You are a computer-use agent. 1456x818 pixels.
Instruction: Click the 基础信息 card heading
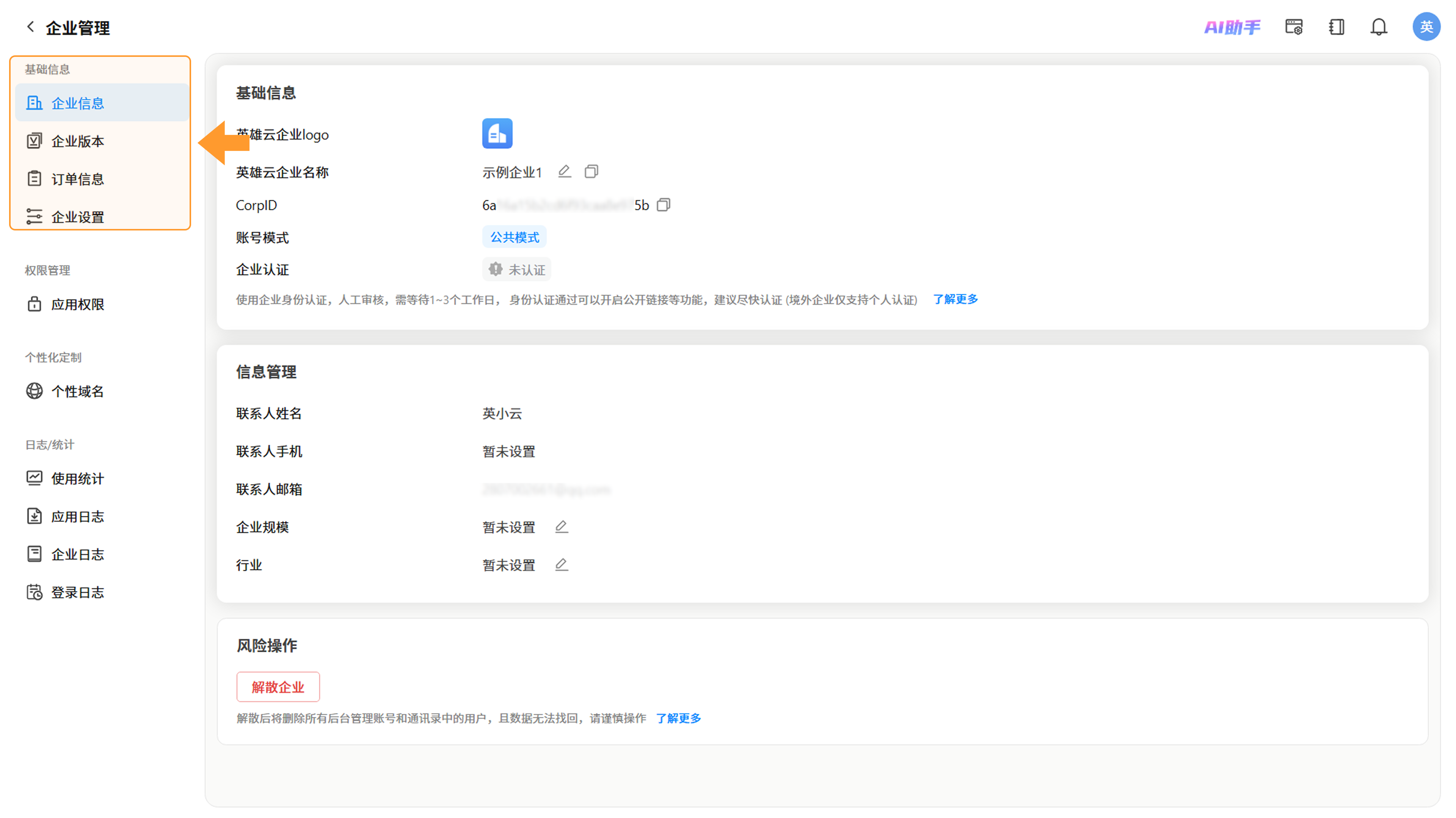pyautogui.click(x=266, y=92)
